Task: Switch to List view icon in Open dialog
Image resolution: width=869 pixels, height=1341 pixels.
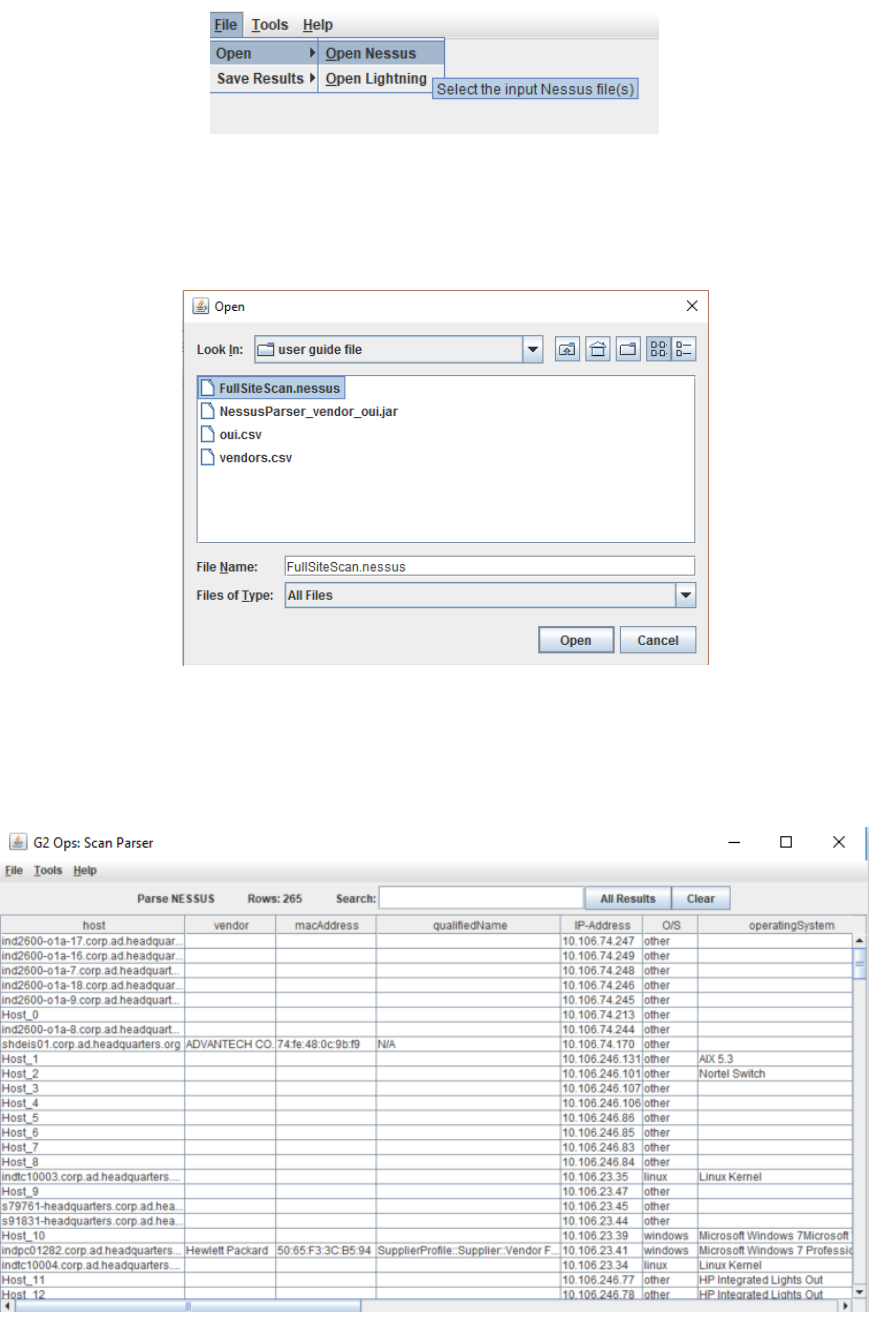Action: coord(659,350)
